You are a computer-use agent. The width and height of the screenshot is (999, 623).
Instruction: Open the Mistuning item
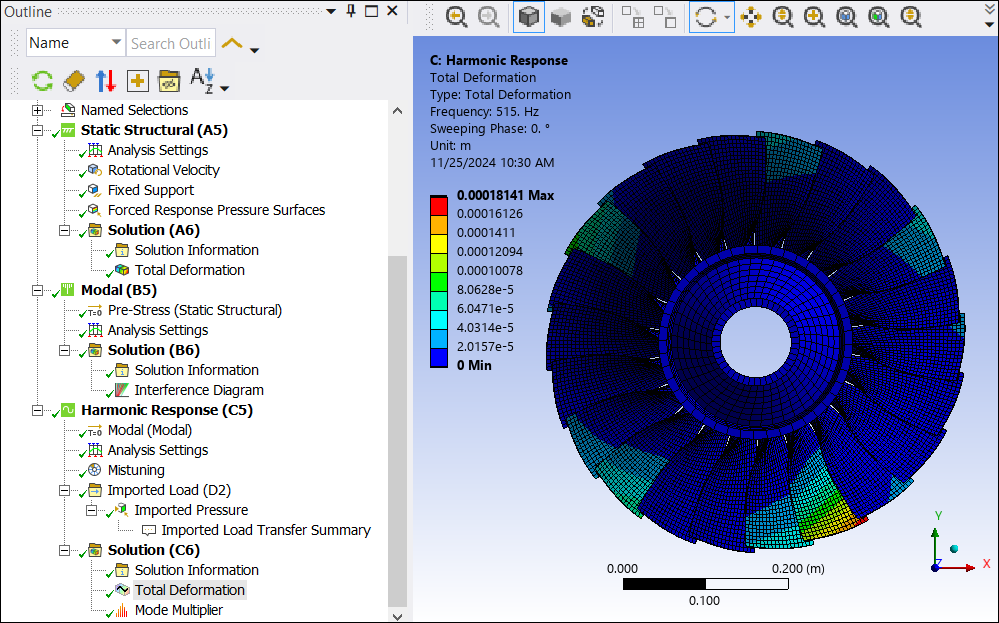pos(136,470)
